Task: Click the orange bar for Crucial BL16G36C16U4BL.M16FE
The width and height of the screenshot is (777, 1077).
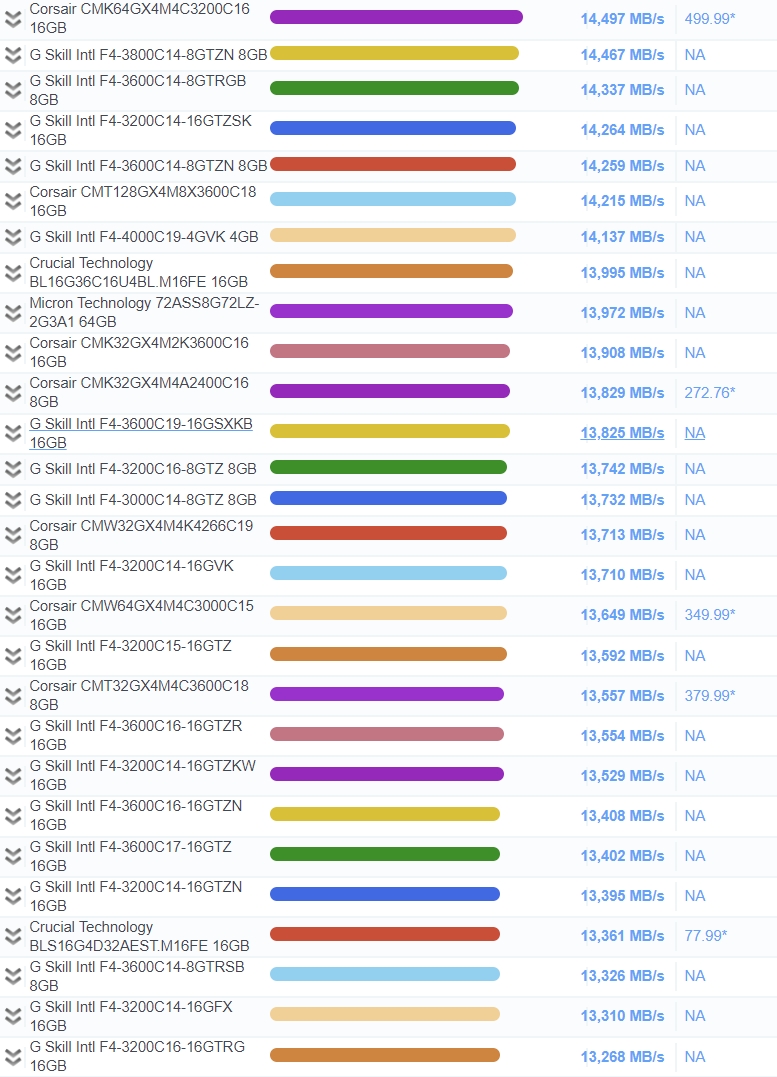Action: (392, 271)
